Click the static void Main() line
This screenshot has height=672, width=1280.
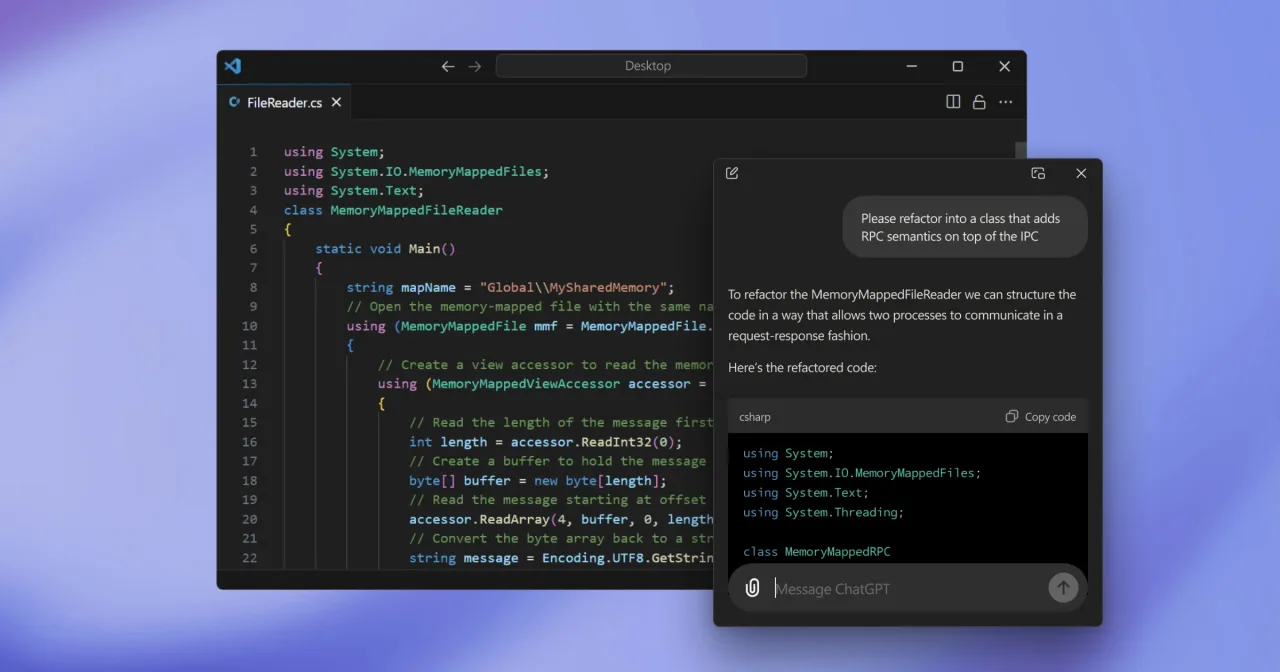385,249
